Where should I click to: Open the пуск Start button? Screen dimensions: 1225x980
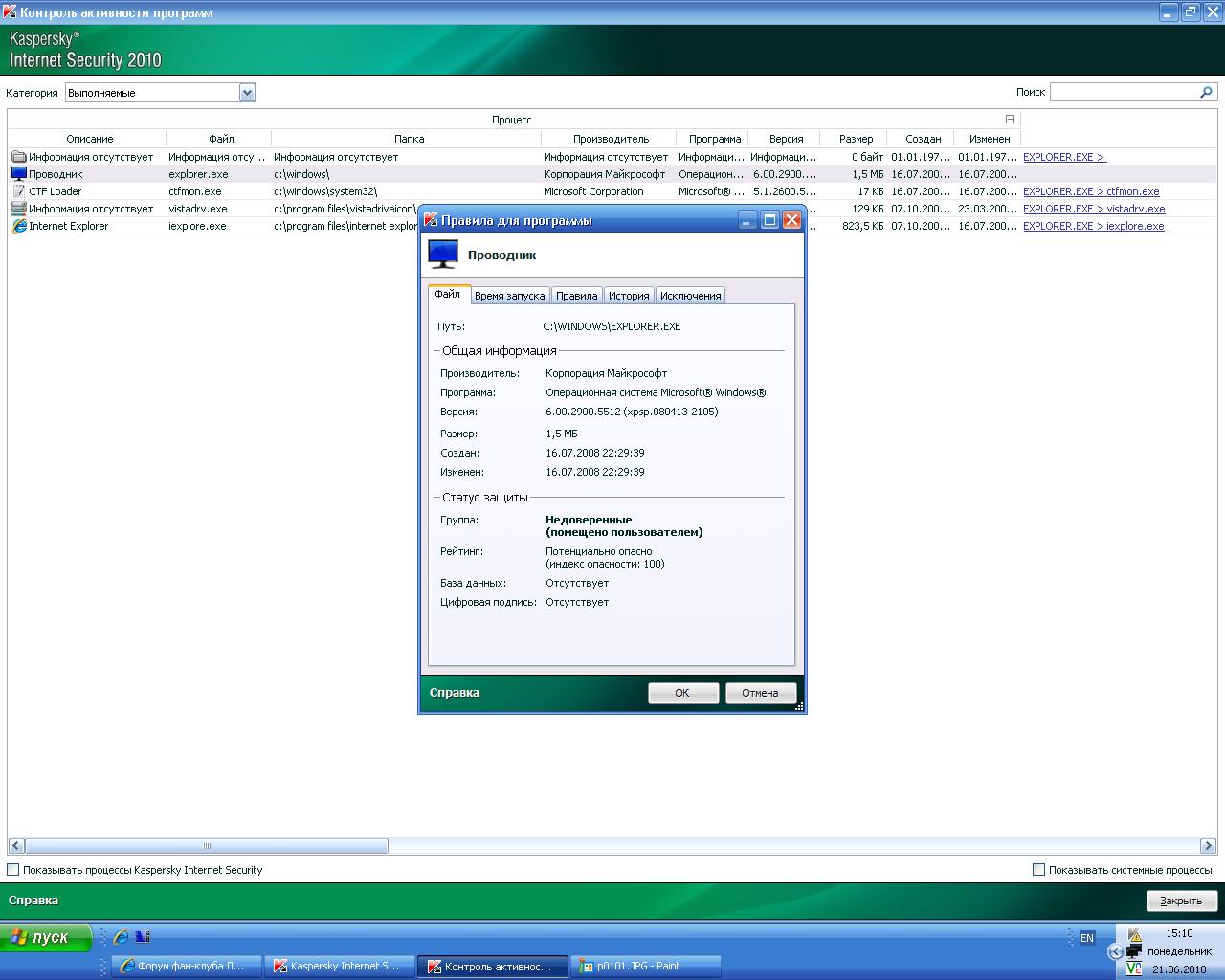coord(46,937)
